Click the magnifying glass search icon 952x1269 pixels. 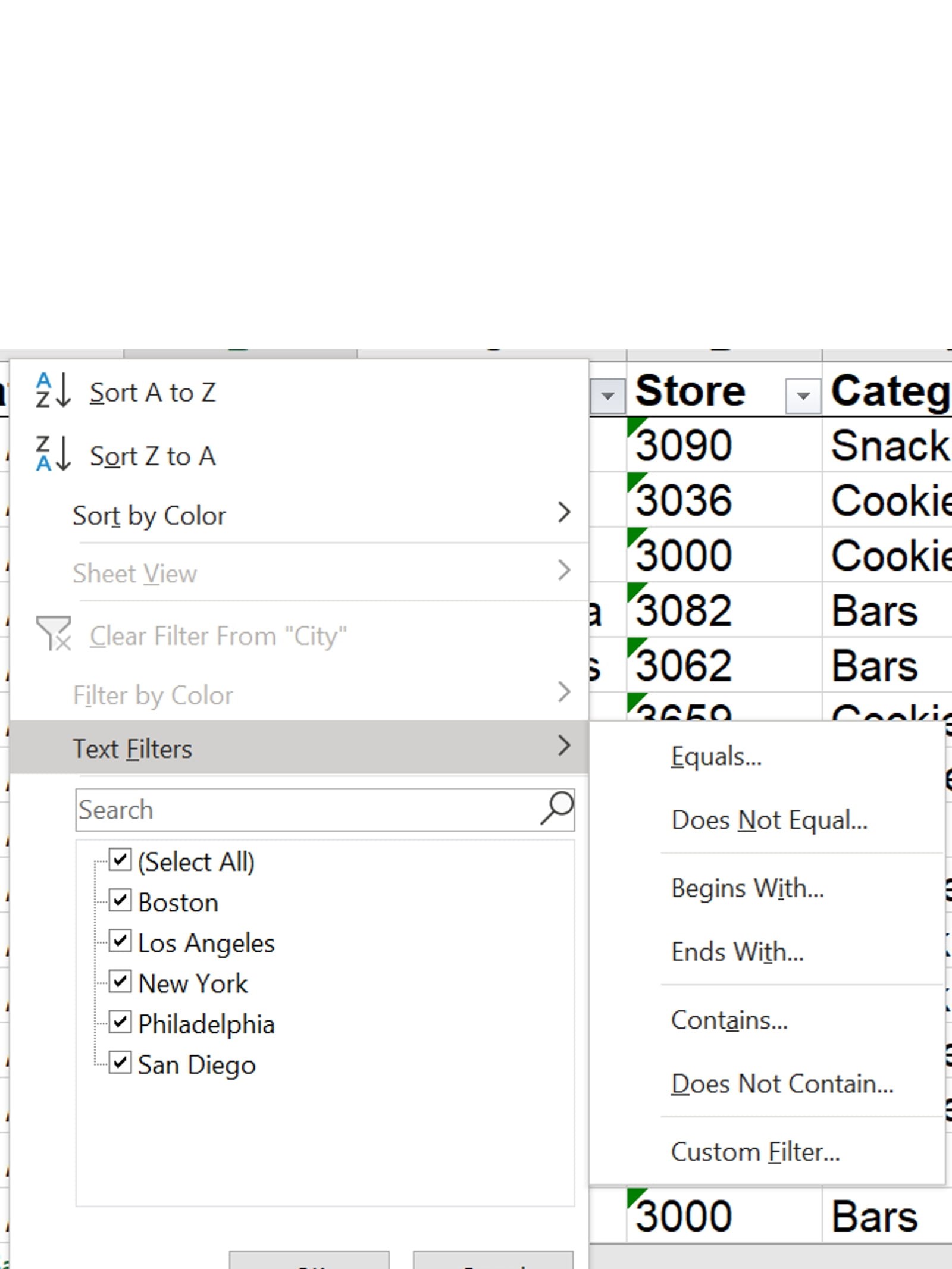pyautogui.click(x=556, y=809)
